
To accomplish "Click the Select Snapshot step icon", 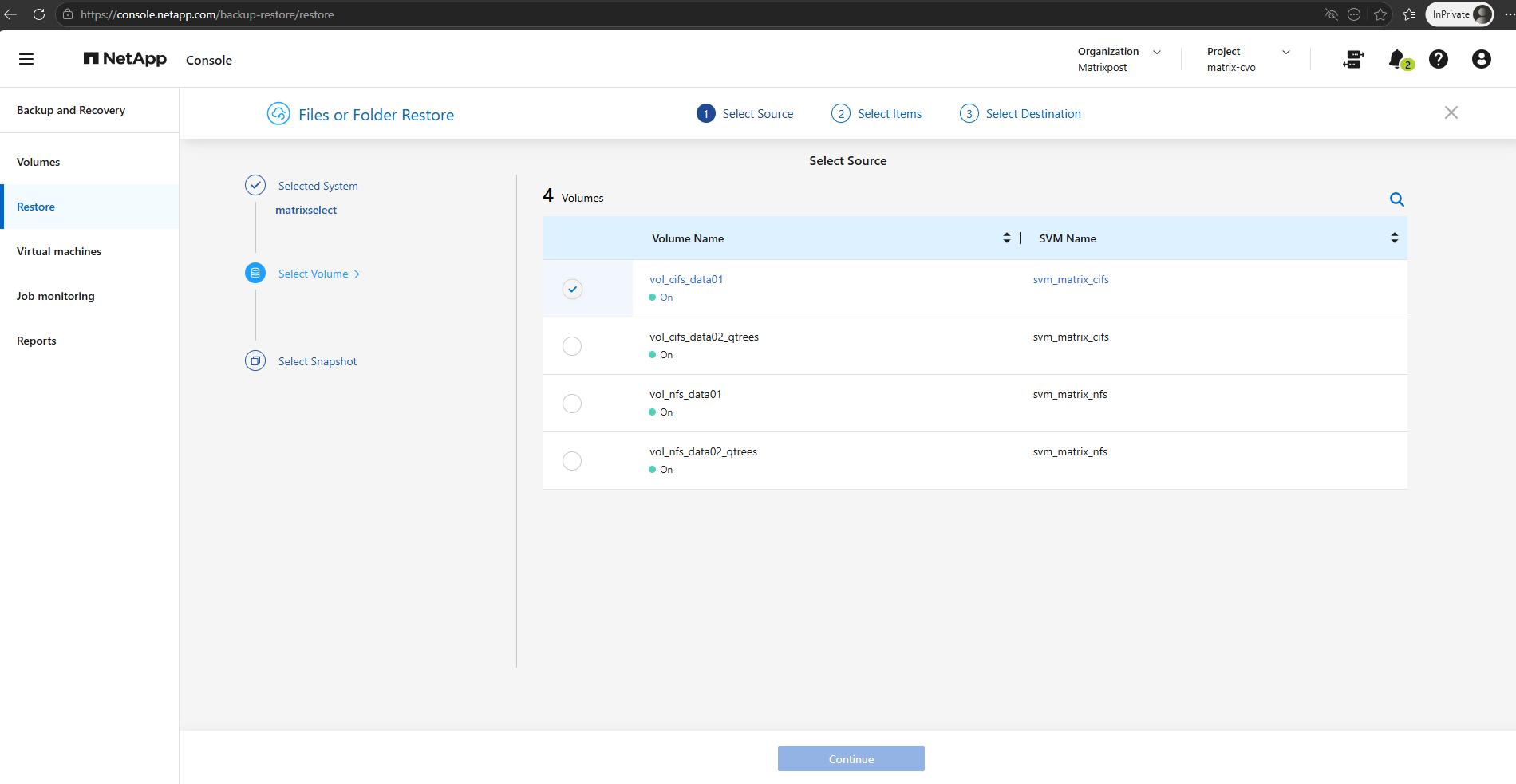I will point(255,360).
